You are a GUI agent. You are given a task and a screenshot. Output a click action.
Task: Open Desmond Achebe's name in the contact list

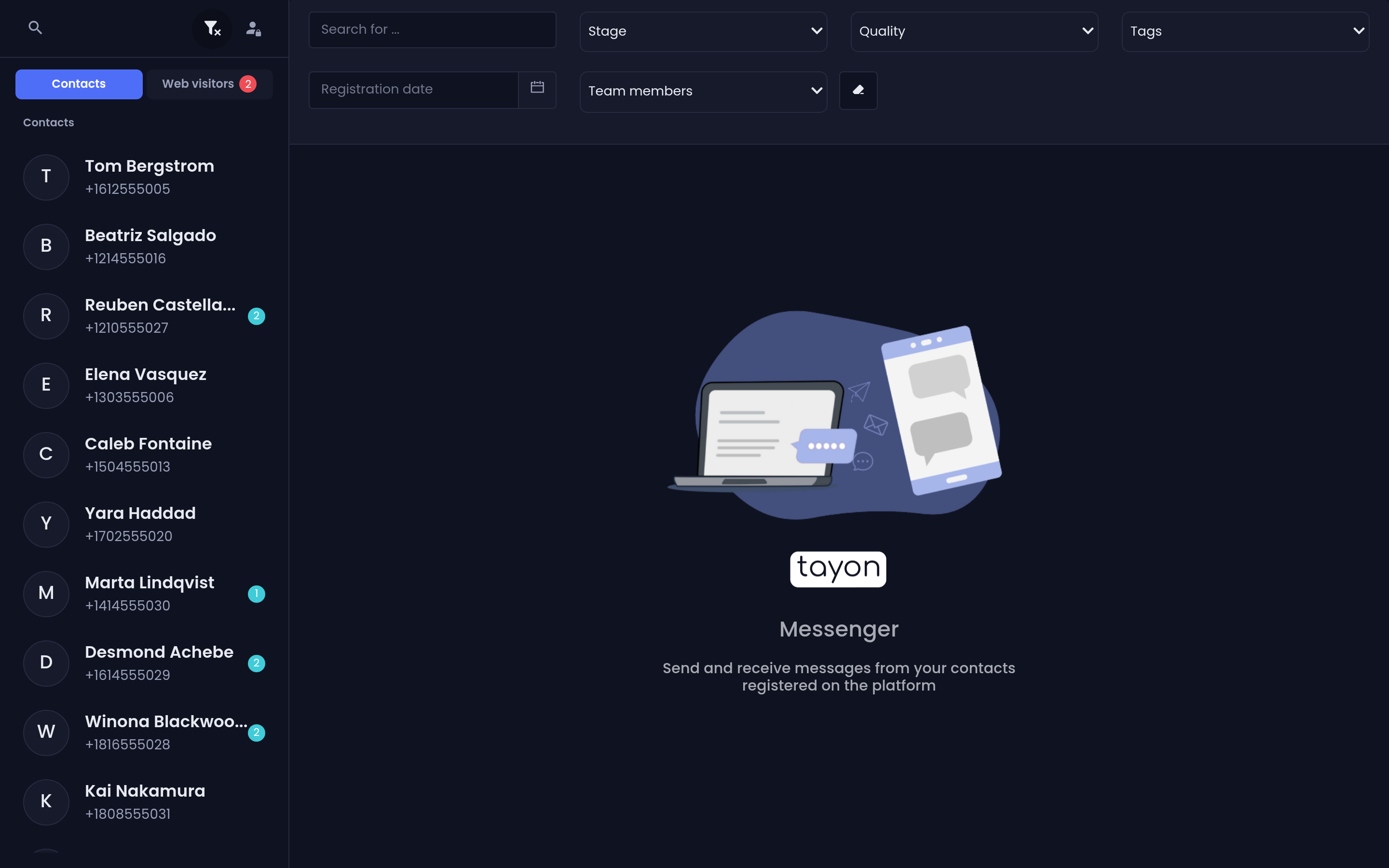click(x=159, y=652)
